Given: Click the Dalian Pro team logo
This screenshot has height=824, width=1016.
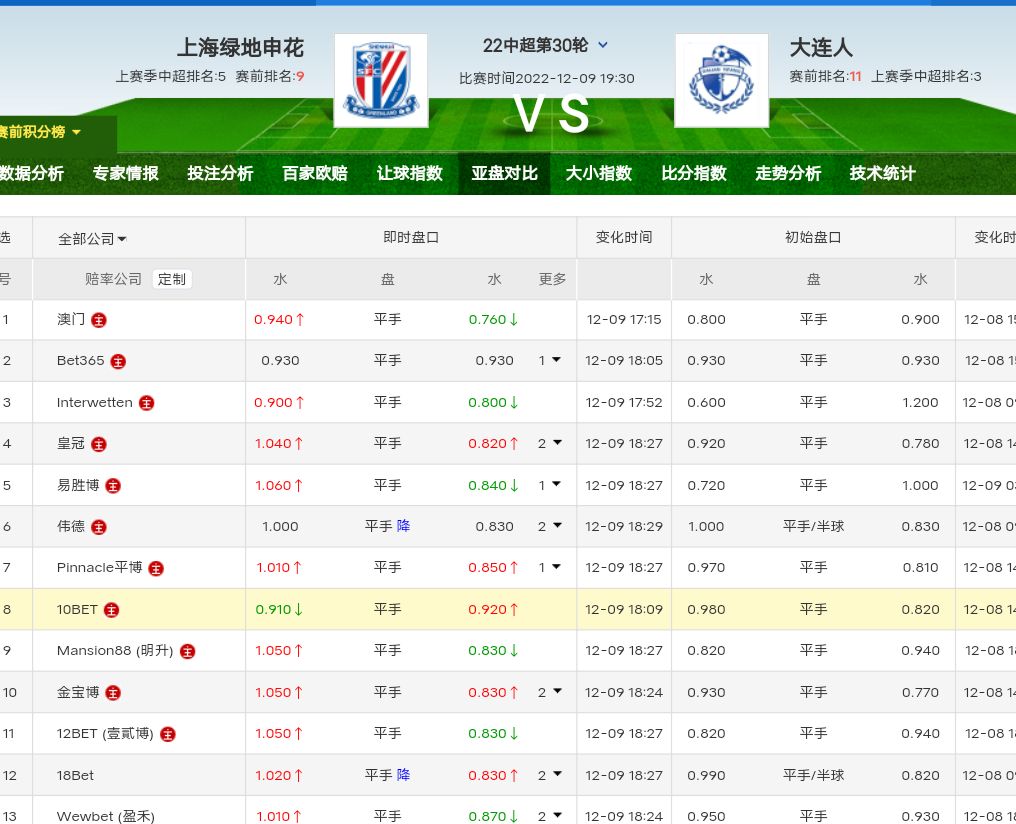Looking at the screenshot, I should [721, 81].
